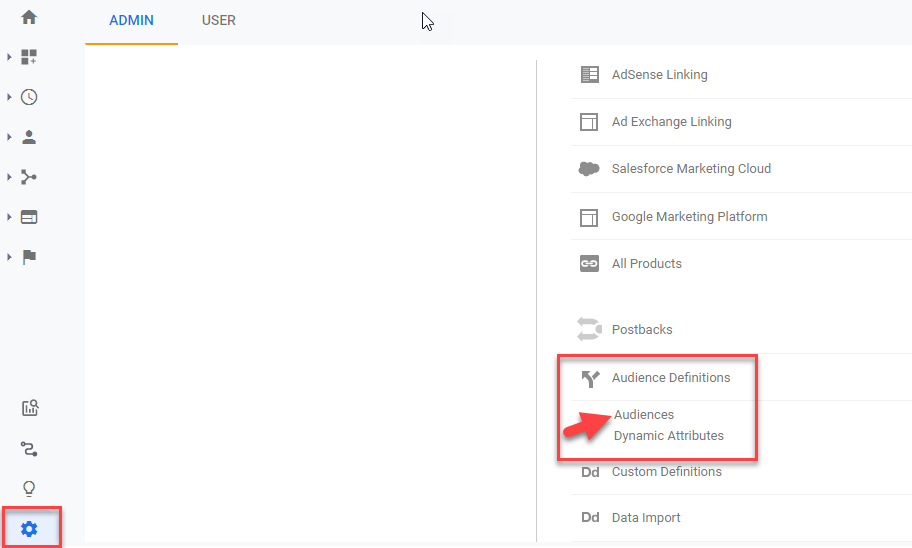Open the Dynamic Attributes link
912x548 pixels.
point(669,436)
